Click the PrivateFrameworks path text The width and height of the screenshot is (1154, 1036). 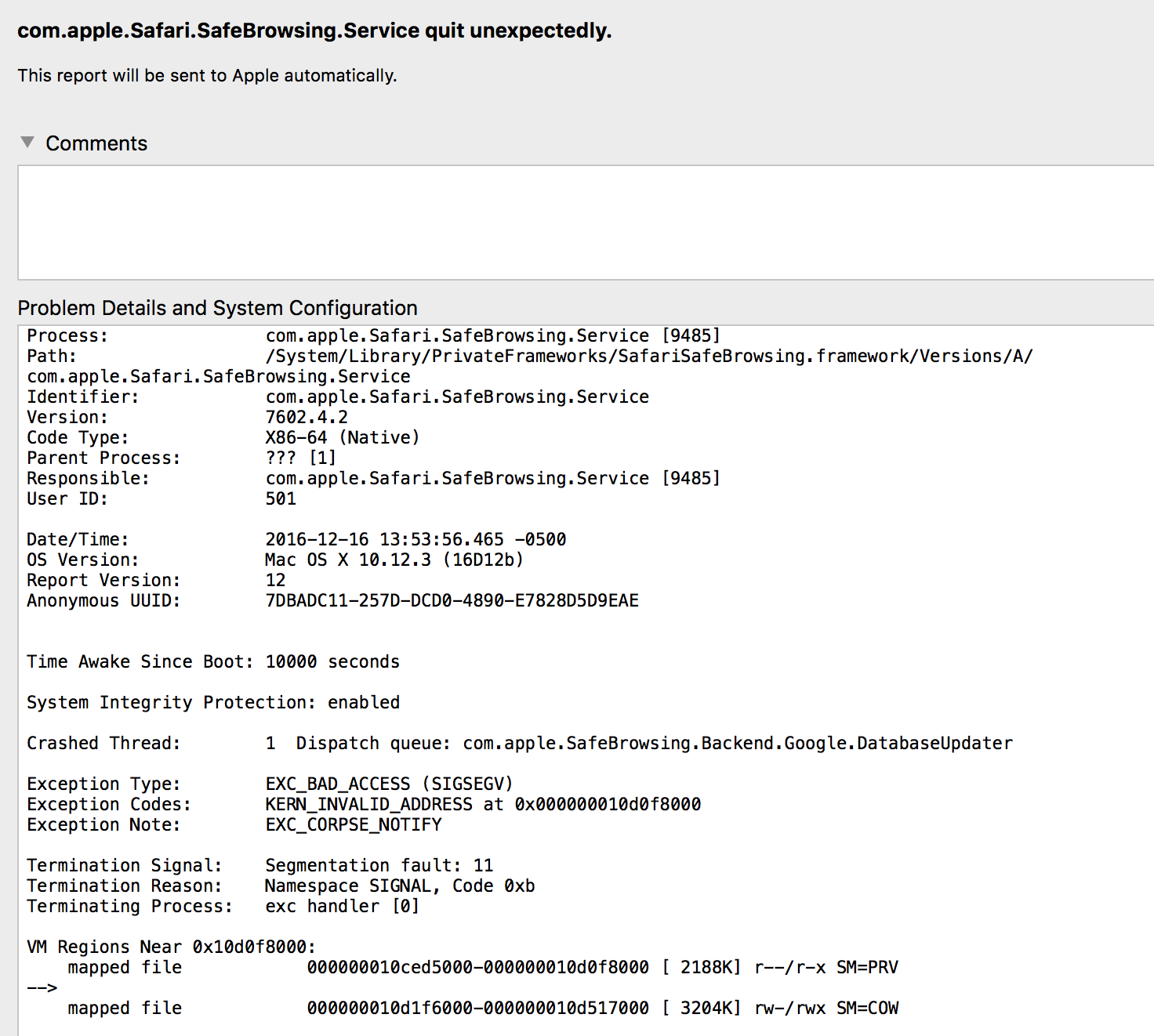coord(648,357)
